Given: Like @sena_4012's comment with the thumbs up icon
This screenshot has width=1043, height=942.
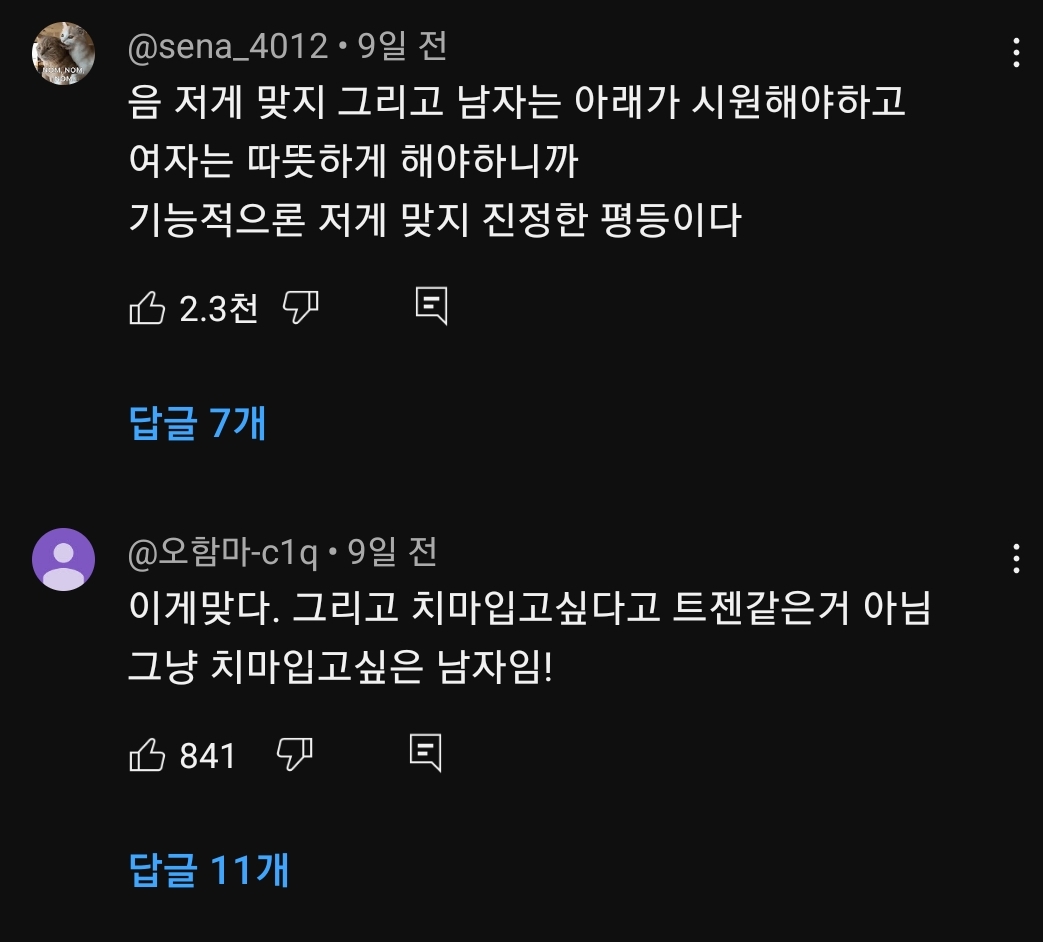Looking at the screenshot, I should [x=150, y=308].
